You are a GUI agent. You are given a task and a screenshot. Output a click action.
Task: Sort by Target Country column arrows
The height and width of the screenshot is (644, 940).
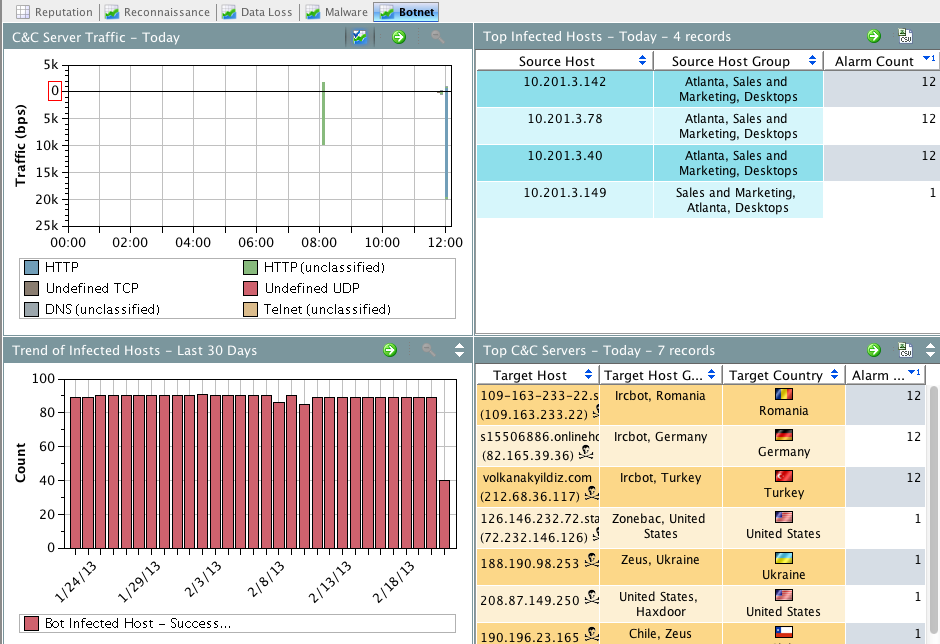click(x=833, y=376)
